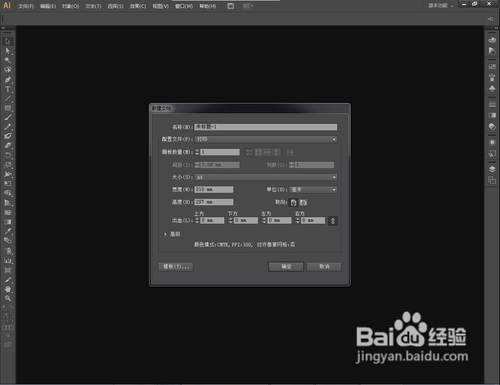The width and height of the screenshot is (500, 385).
Task: Open the size (大小) A4 dropdown
Action: 266,177
